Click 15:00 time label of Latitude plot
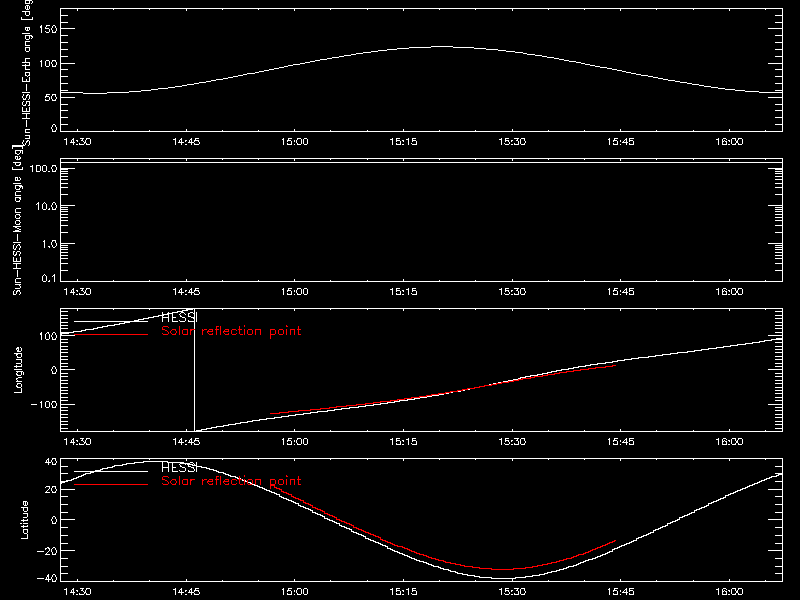The image size is (800, 600). [294, 592]
